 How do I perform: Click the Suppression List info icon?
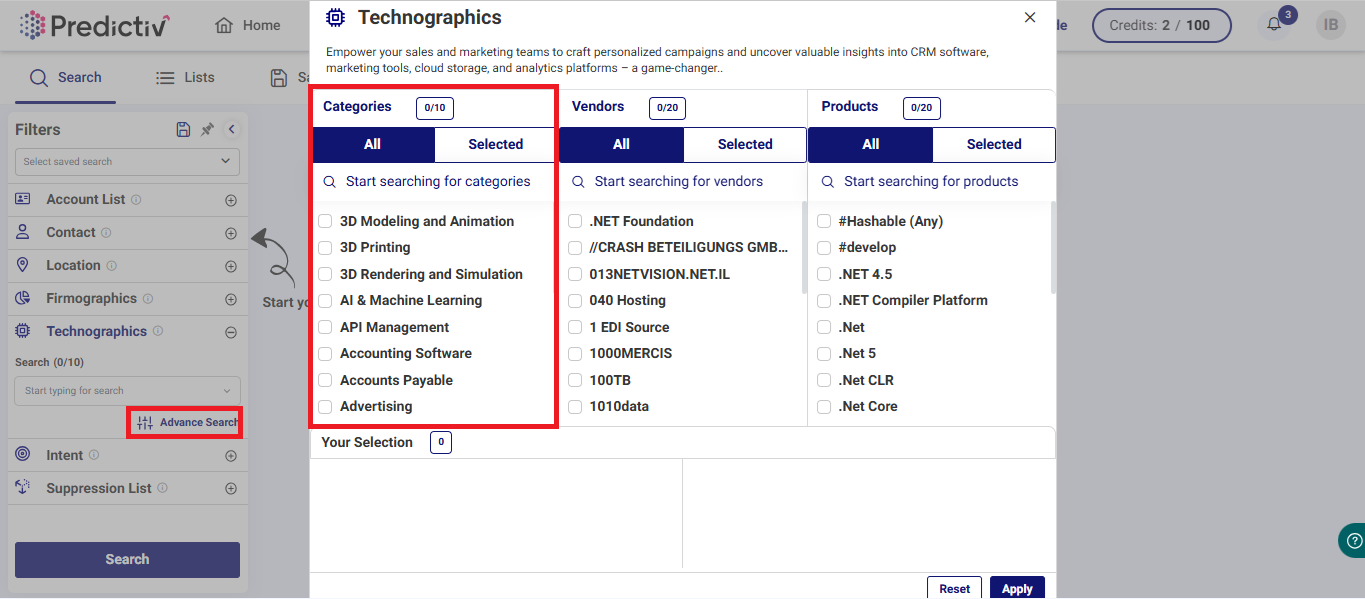pyautogui.click(x=162, y=488)
